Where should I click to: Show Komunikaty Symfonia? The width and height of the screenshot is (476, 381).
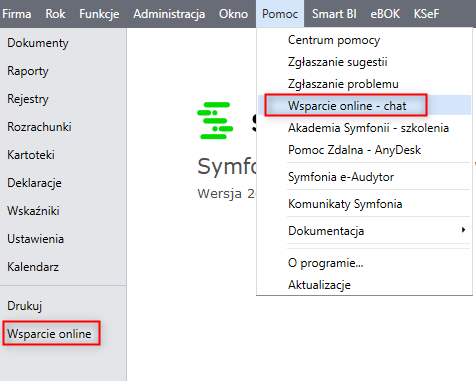pyautogui.click(x=345, y=204)
